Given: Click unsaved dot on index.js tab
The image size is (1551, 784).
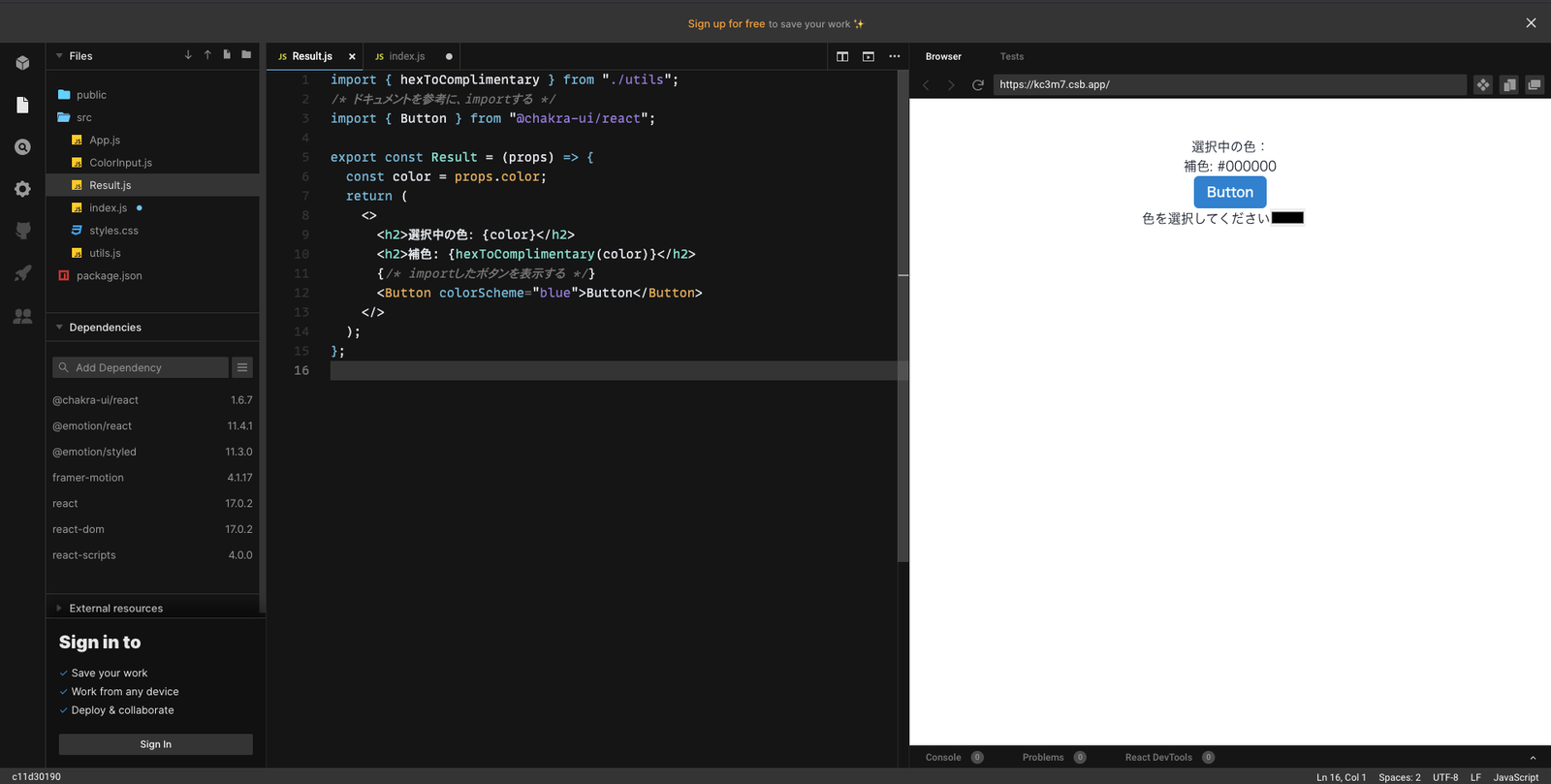Looking at the screenshot, I should (449, 56).
